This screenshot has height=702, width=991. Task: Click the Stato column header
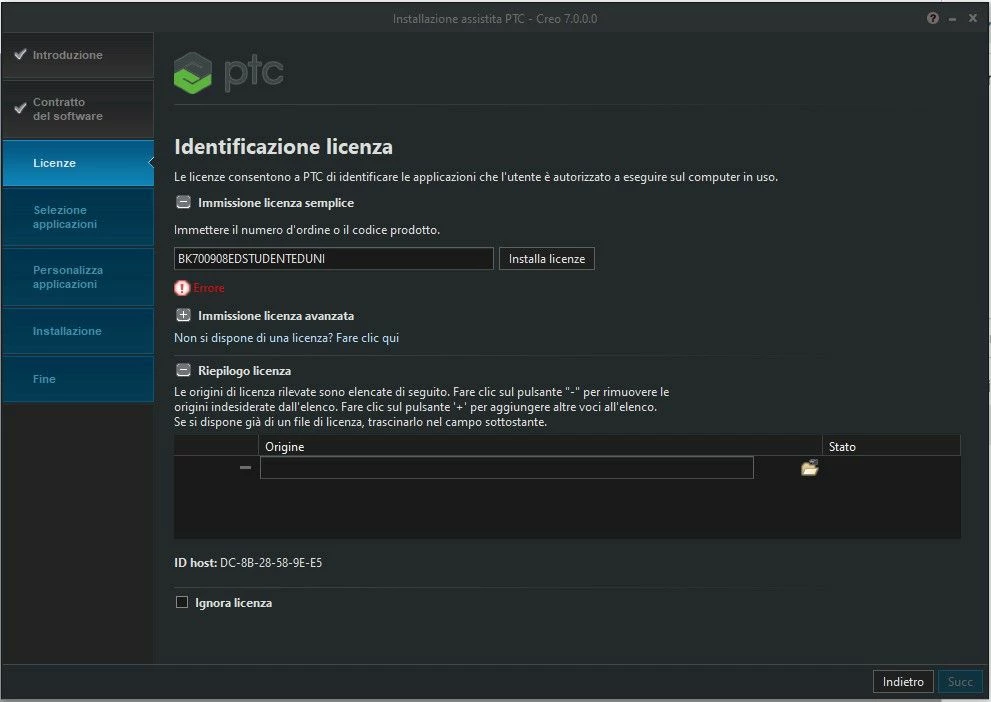point(891,446)
